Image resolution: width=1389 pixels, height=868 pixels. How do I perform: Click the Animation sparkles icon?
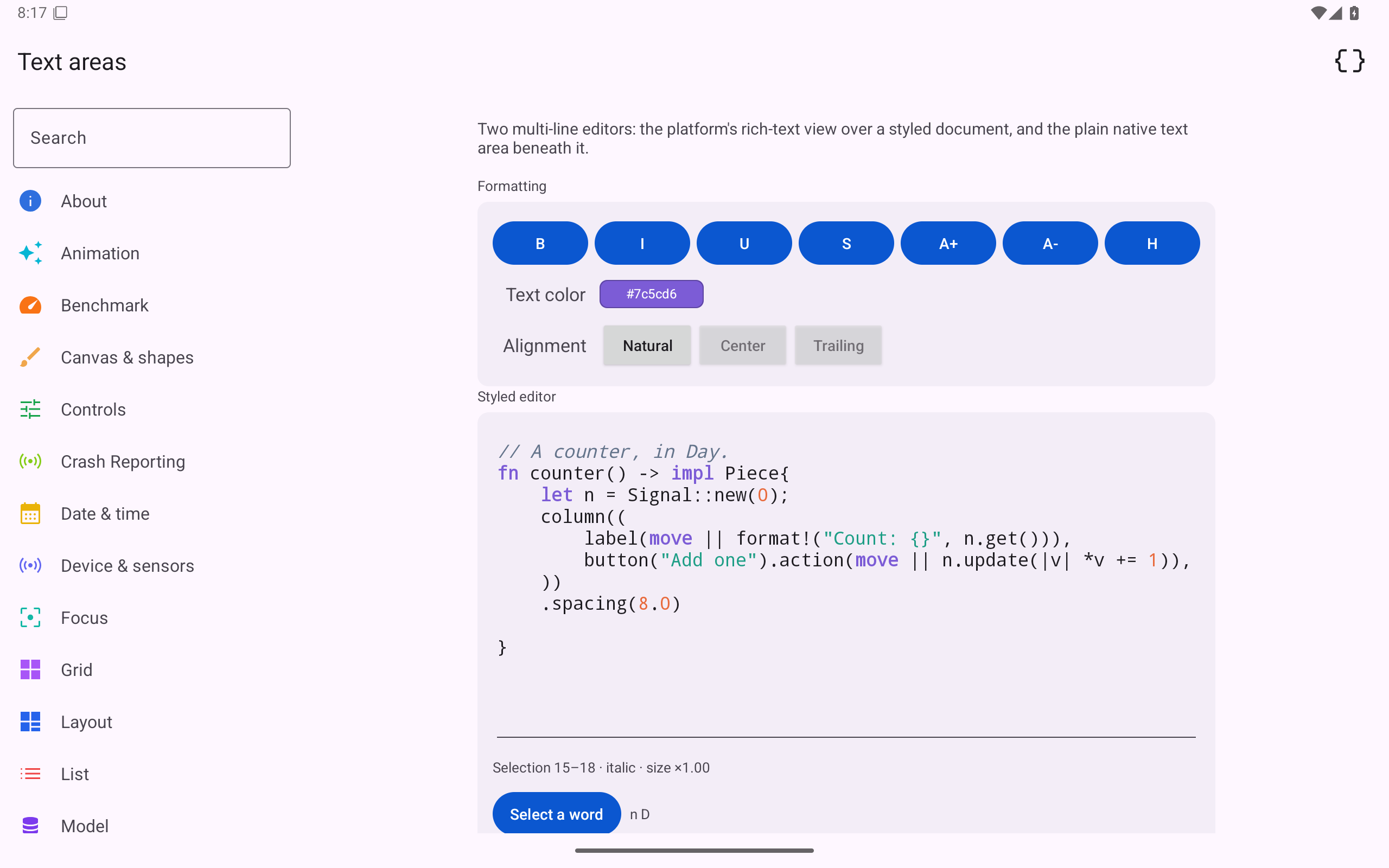(30, 253)
